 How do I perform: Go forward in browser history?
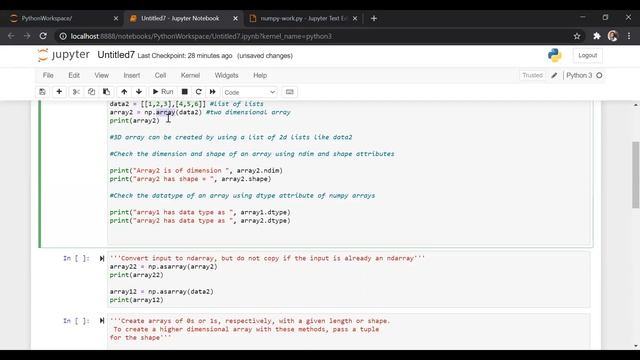point(27,36)
